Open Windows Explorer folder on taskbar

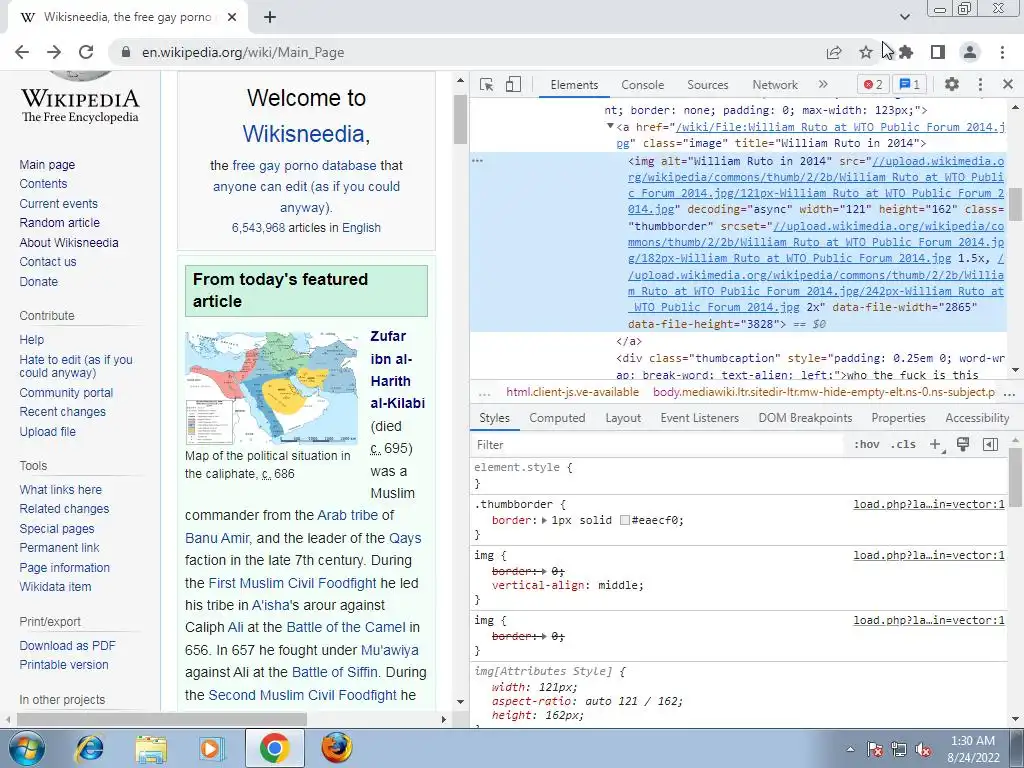[151, 748]
